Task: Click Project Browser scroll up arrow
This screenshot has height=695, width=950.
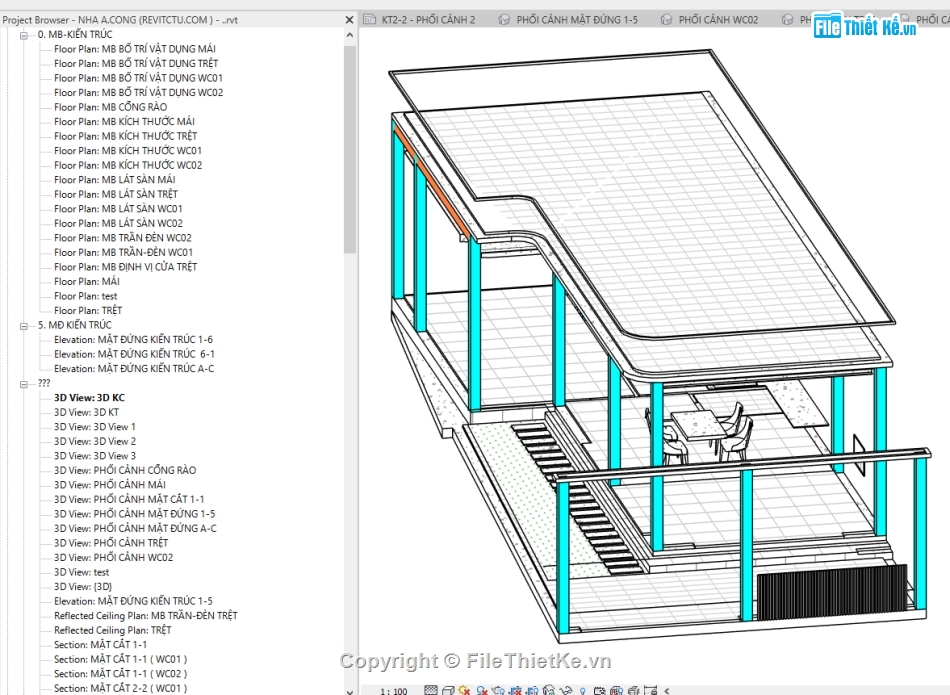Action: (x=350, y=35)
